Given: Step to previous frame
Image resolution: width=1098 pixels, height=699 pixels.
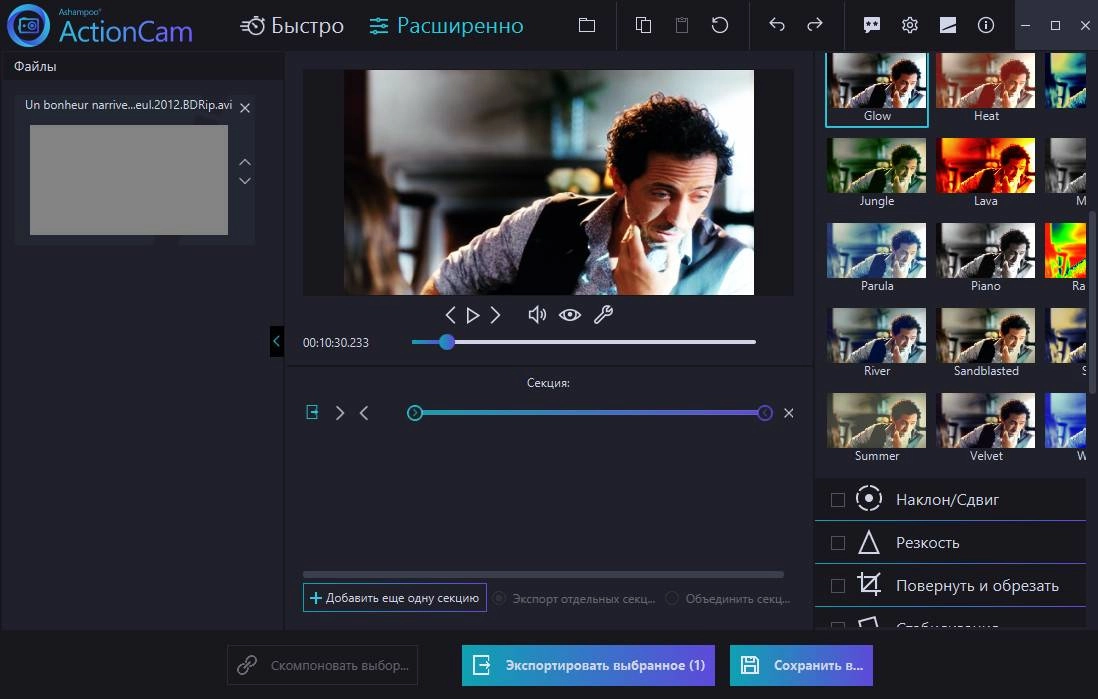Looking at the screenshot, I should 450,315.
